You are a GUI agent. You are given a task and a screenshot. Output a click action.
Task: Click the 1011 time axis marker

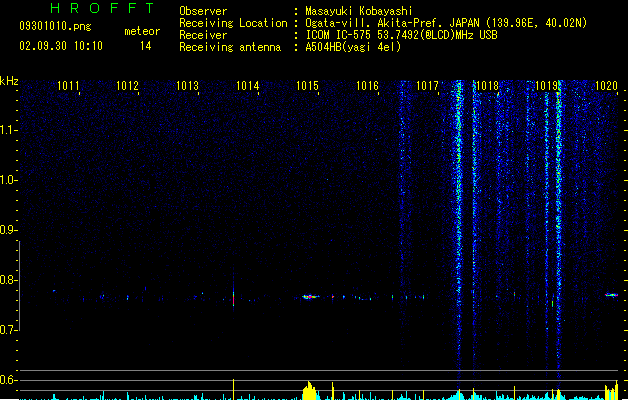tap(68, 86)
